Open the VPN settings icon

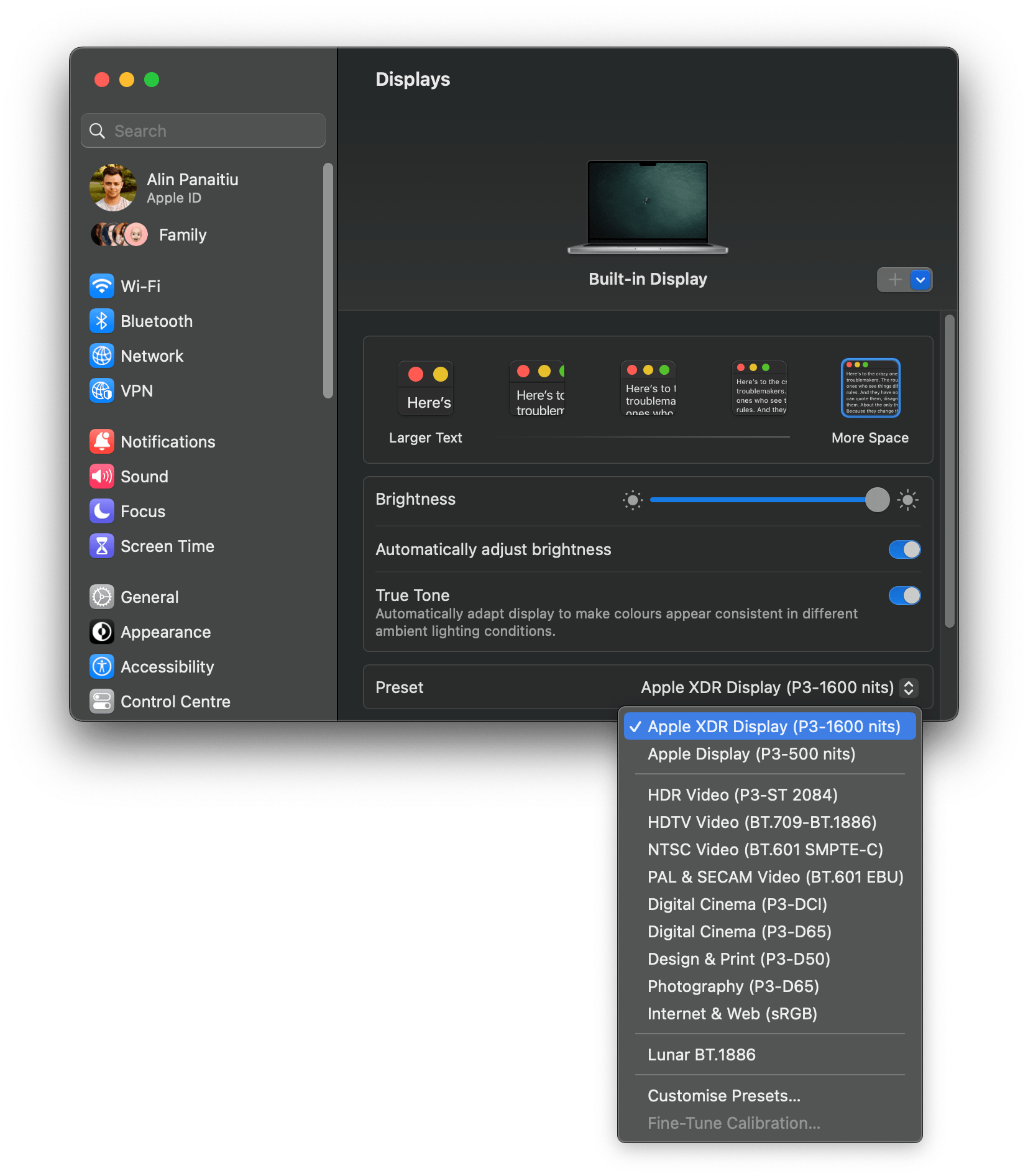tap(102, 390)
